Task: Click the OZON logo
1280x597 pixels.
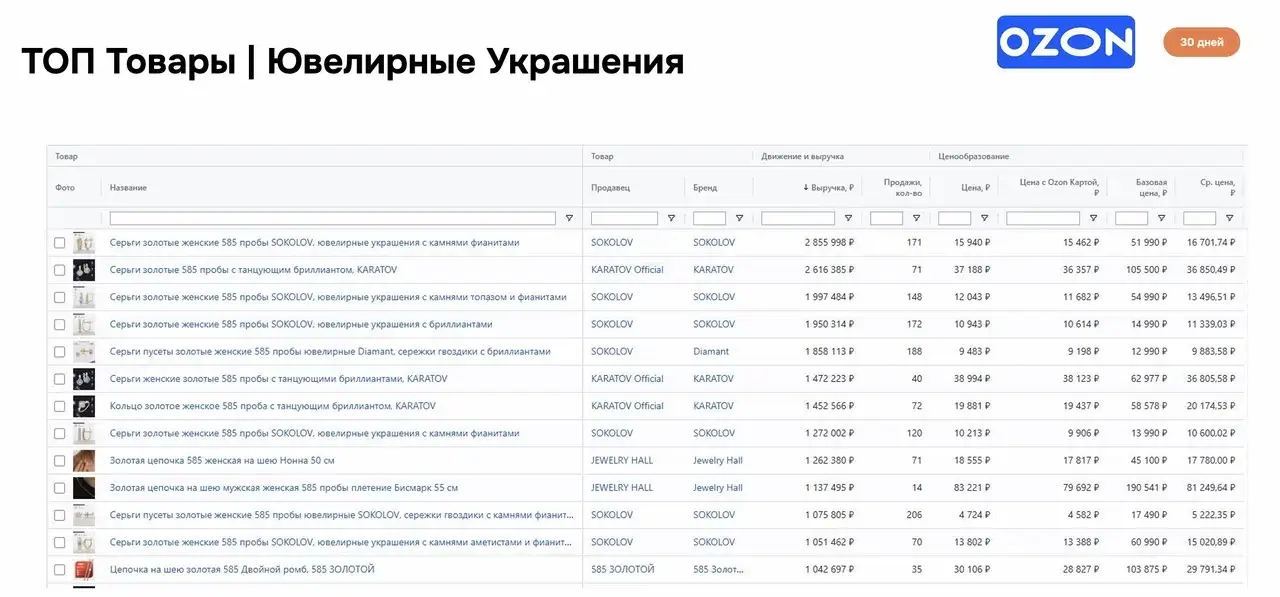Action: pyautogui.click(x=1065, y=42)
